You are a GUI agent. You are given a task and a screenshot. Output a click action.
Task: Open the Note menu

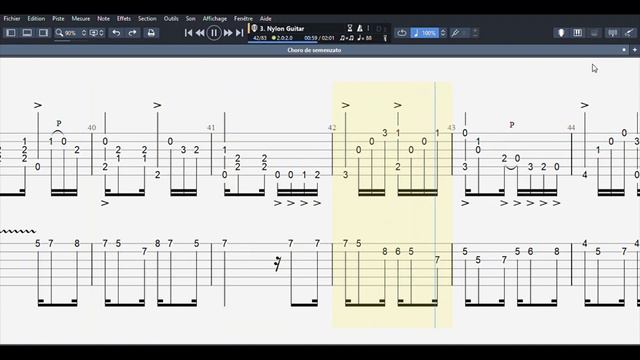103,19
